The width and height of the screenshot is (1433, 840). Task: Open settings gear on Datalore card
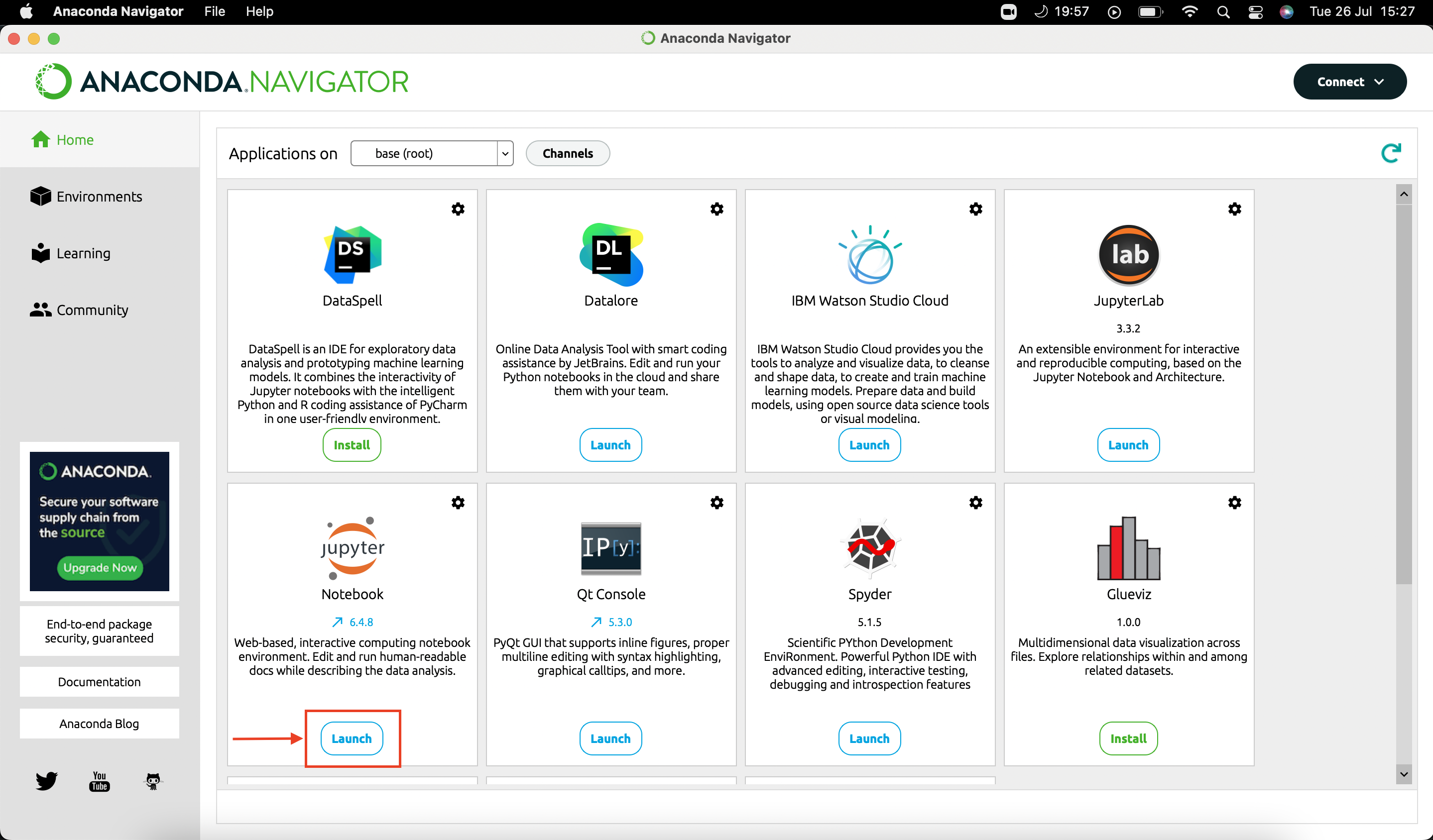[x=716, y=209]
